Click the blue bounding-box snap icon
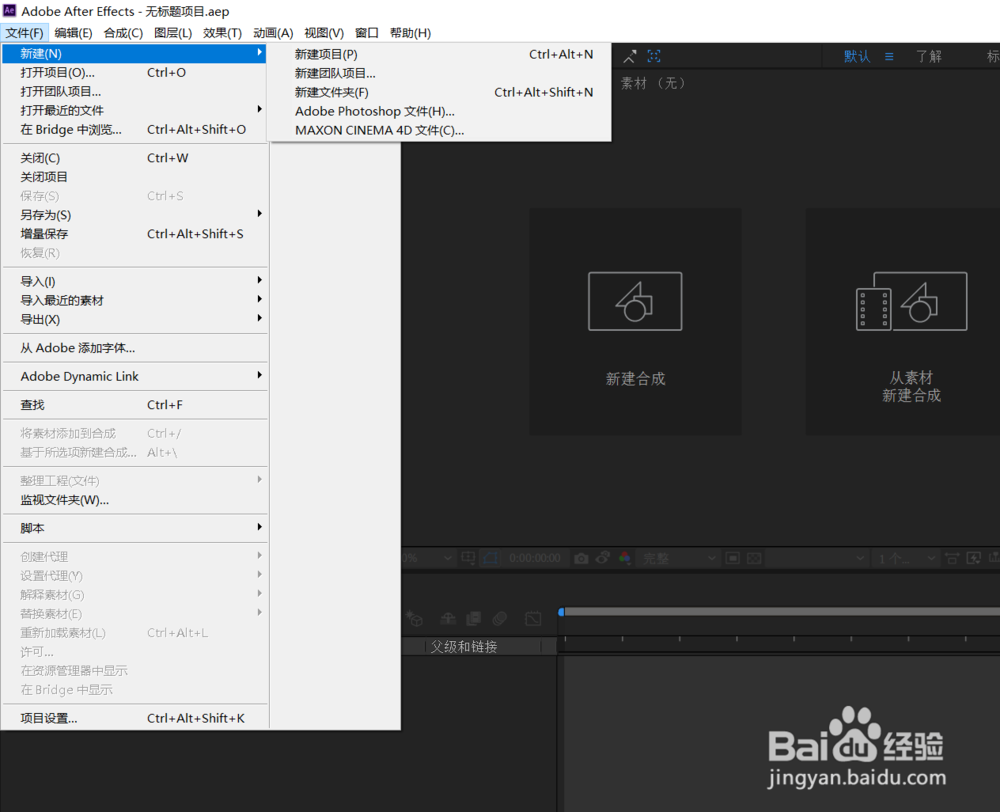 coord(654,56)
